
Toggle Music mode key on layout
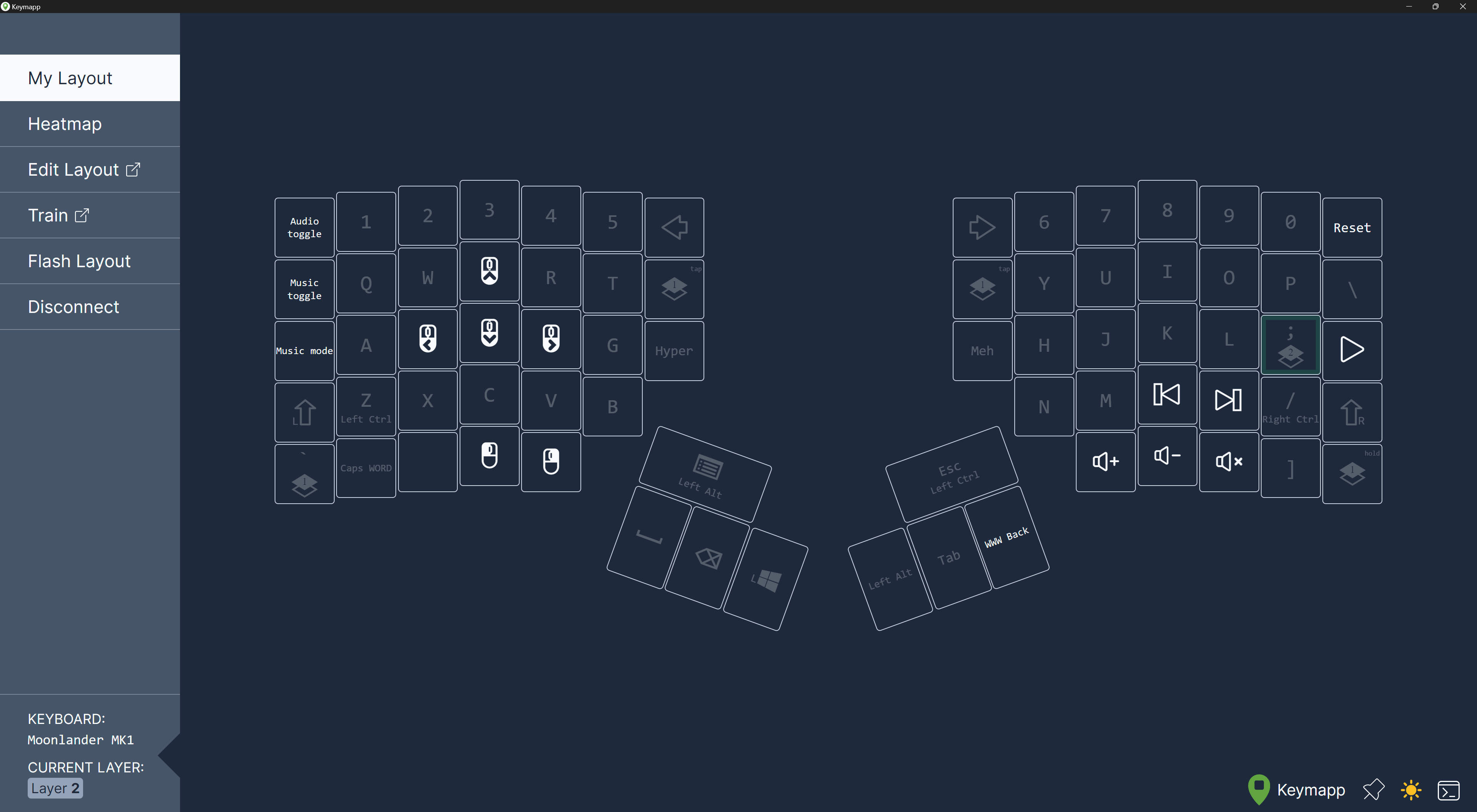(x=303, y=350)
